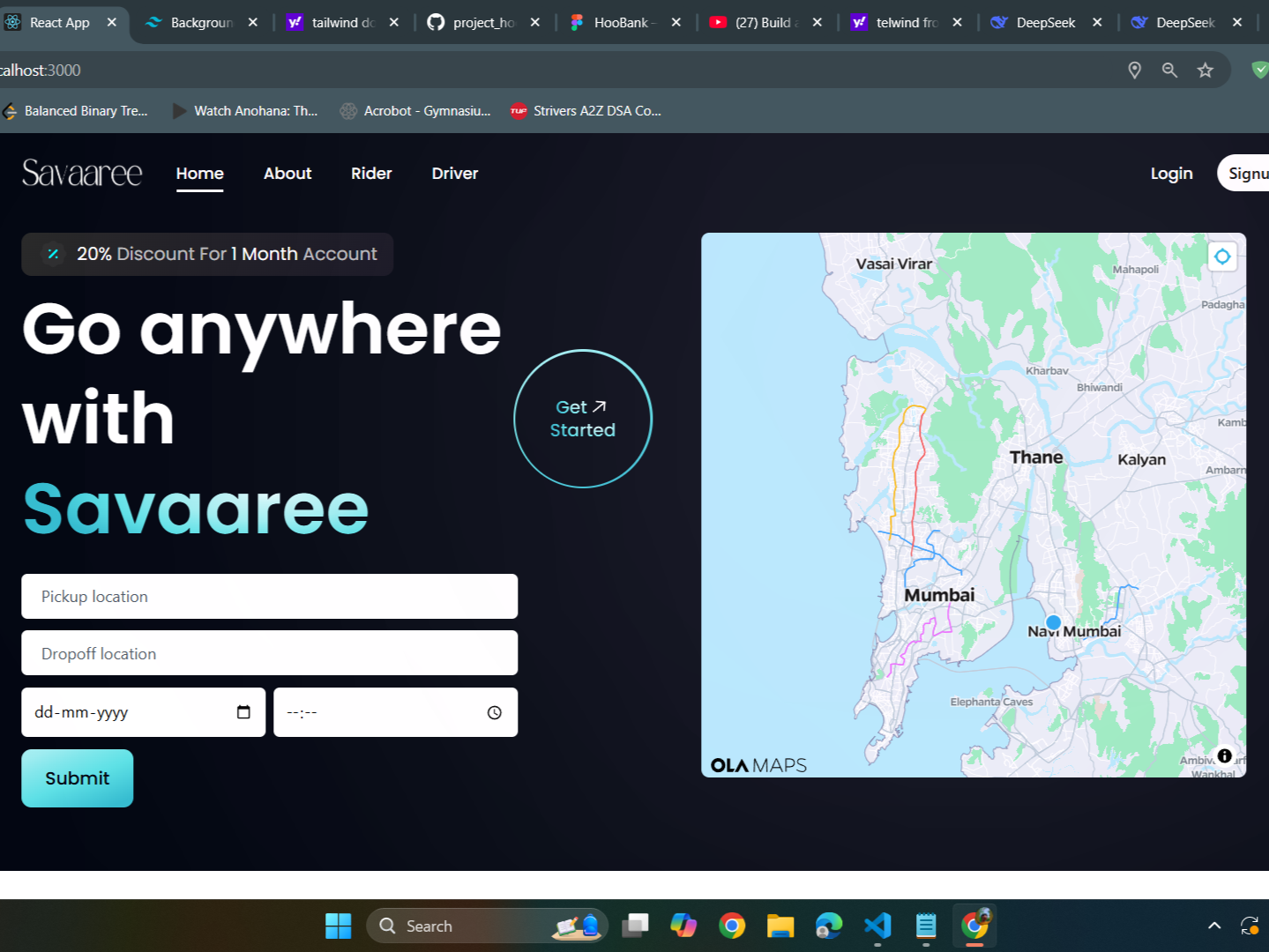Open the About navigation link
The height and width of the screenshot is (952, 1269).
pyautogui.click(x=287, y=174)
